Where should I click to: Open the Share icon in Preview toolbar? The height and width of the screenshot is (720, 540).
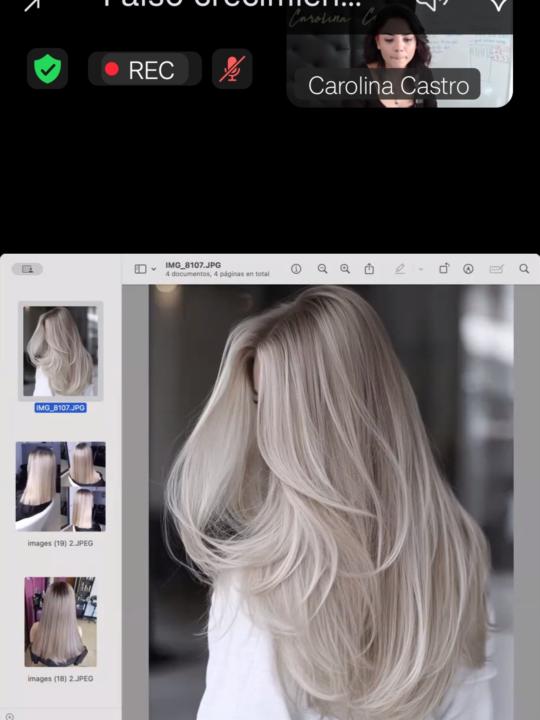[x=369, y=269]
